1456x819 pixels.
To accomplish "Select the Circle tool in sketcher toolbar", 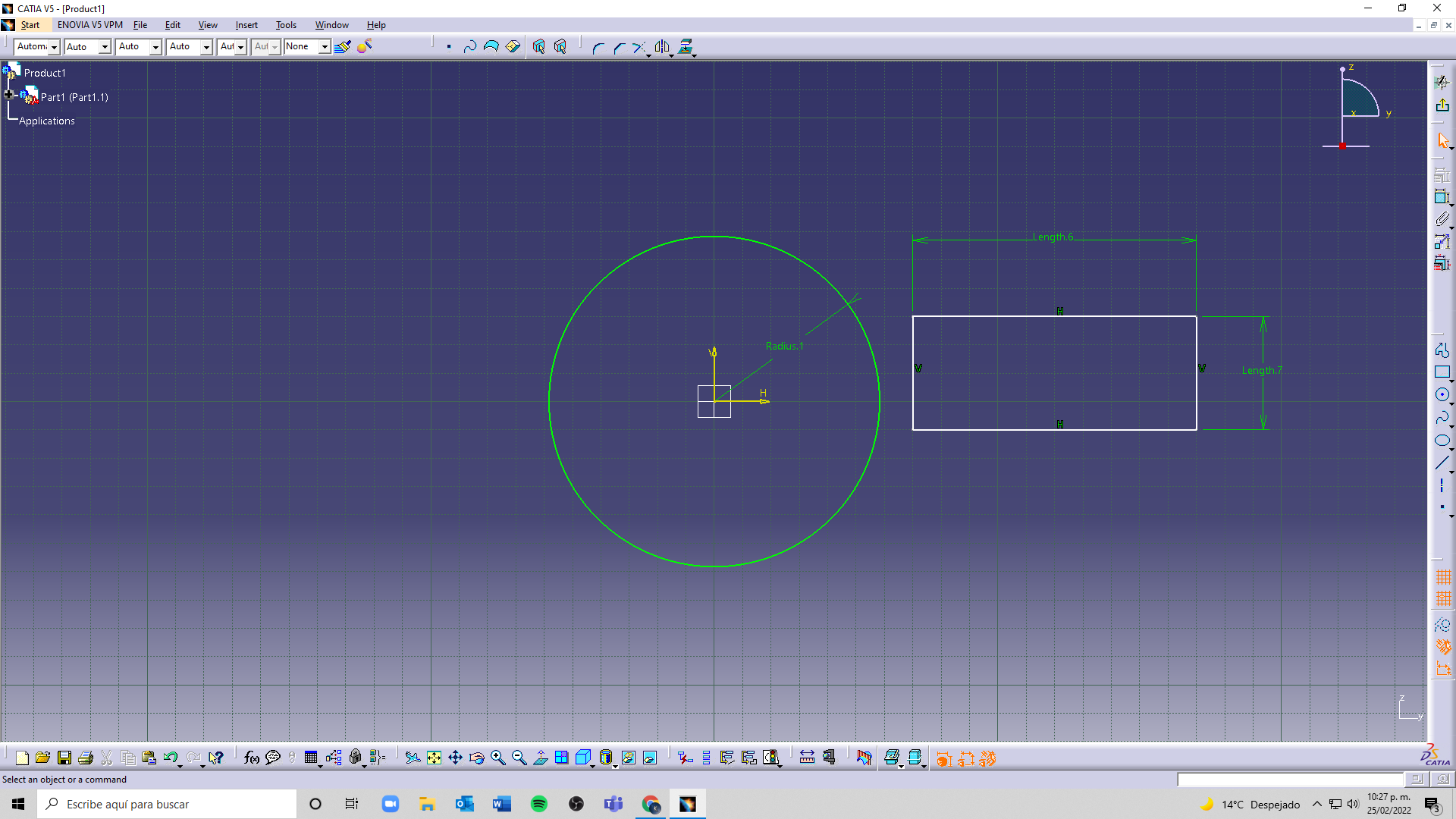I will click(x=1442, y=395).
